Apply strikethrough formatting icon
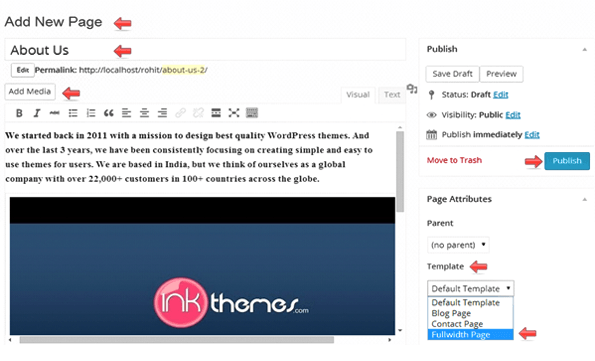 (55, 113)
